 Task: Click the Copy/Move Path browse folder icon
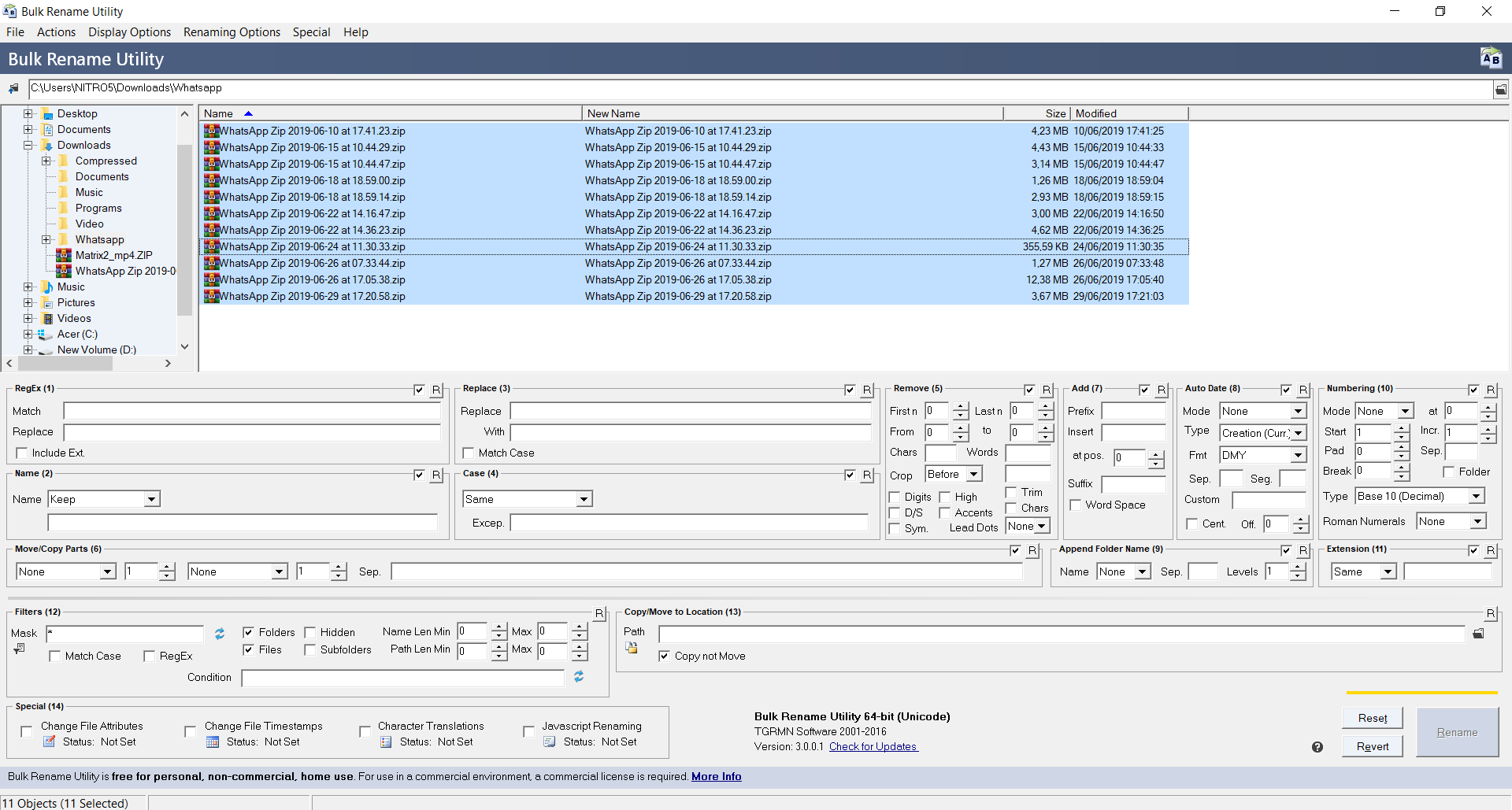click(x=1478, y=634)
